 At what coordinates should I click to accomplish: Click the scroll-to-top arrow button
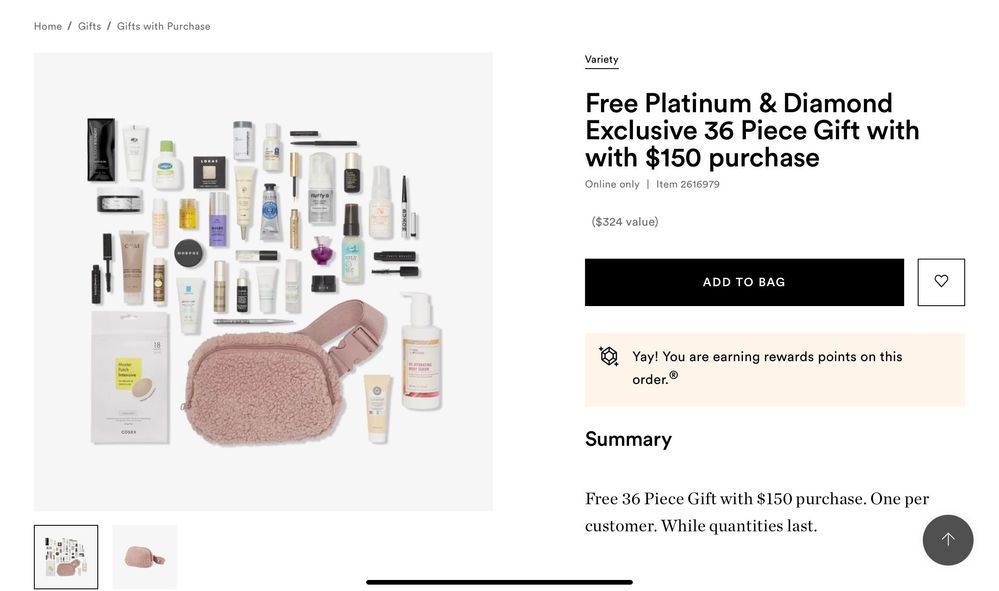947,539
